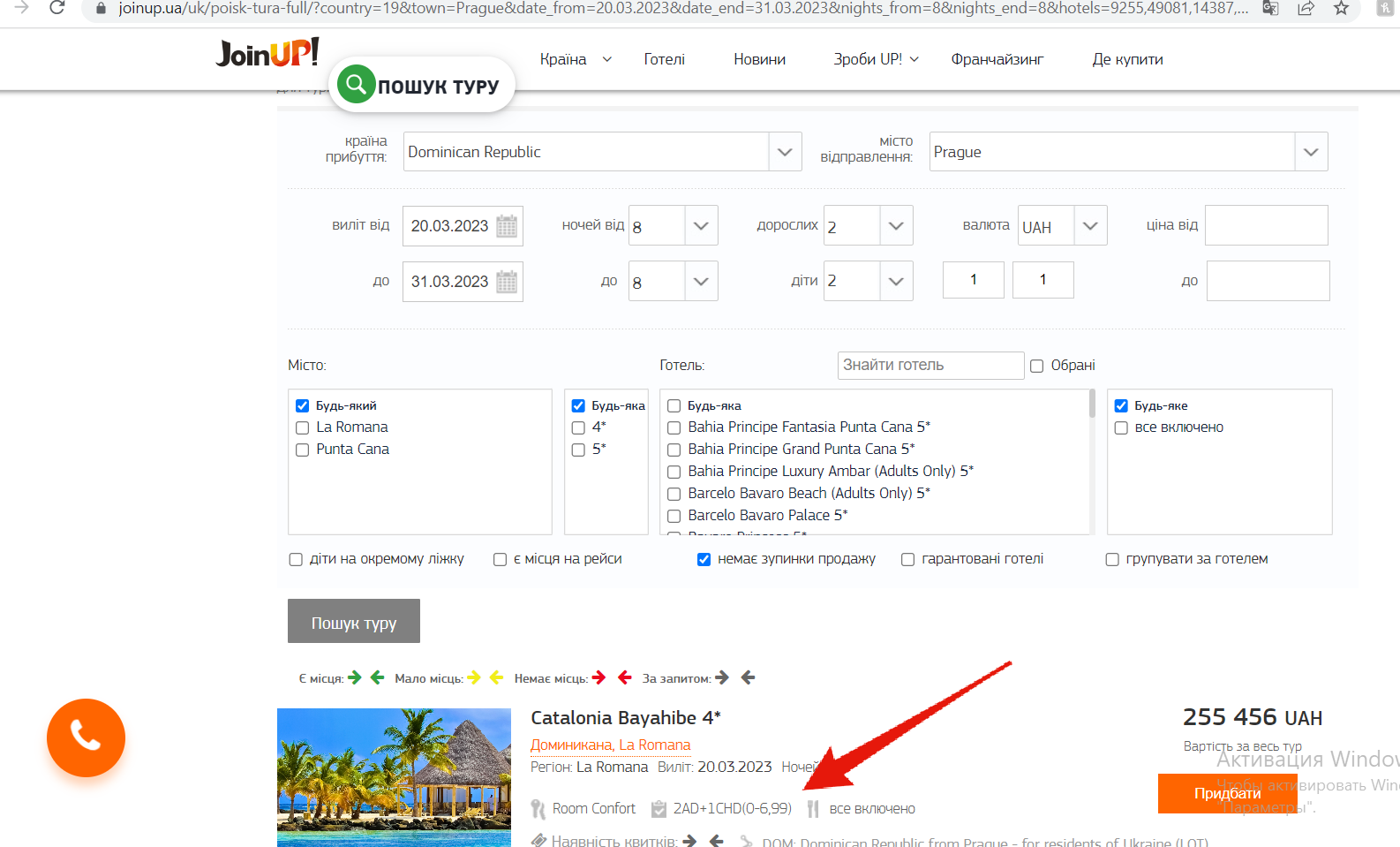Image resolution: width=1400 pixels, height=847 pixels.
Task: Check the Будь-який city checkbox
Action: coord(302,405)
